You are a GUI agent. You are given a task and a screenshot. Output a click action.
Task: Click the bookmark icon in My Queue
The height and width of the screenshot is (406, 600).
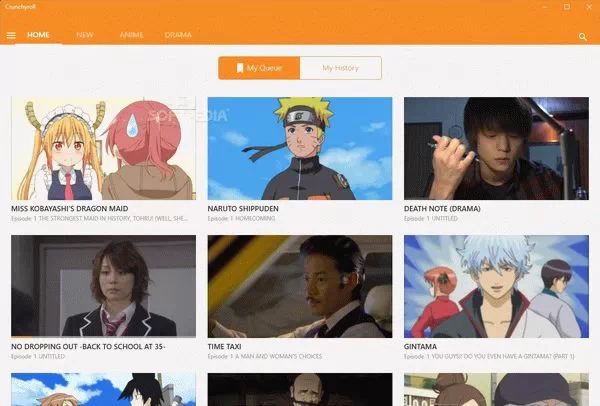point(240,68)
